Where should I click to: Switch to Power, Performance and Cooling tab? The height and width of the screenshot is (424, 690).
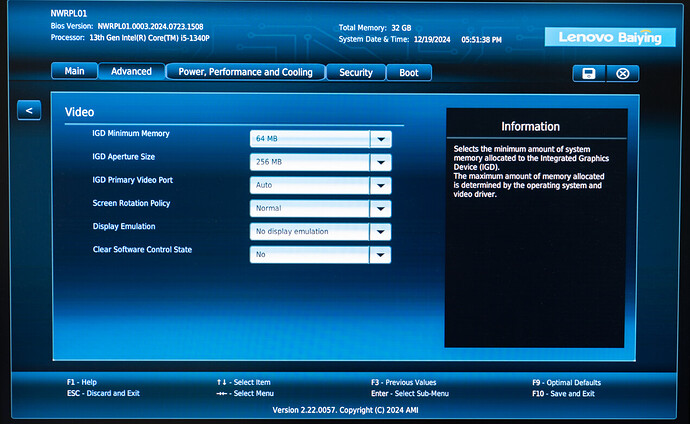pos(245,72)
